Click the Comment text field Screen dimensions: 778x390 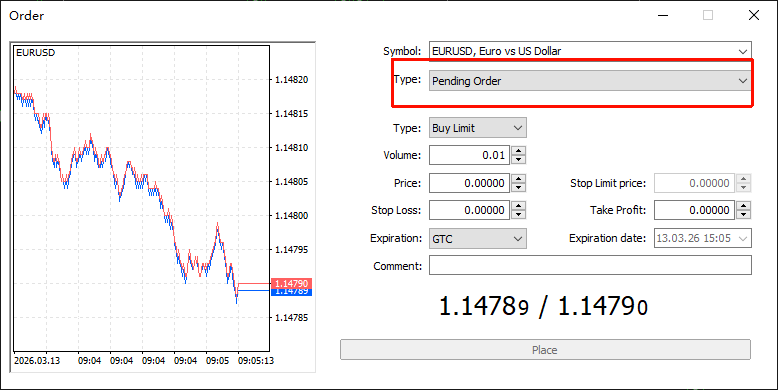[590, 265]
